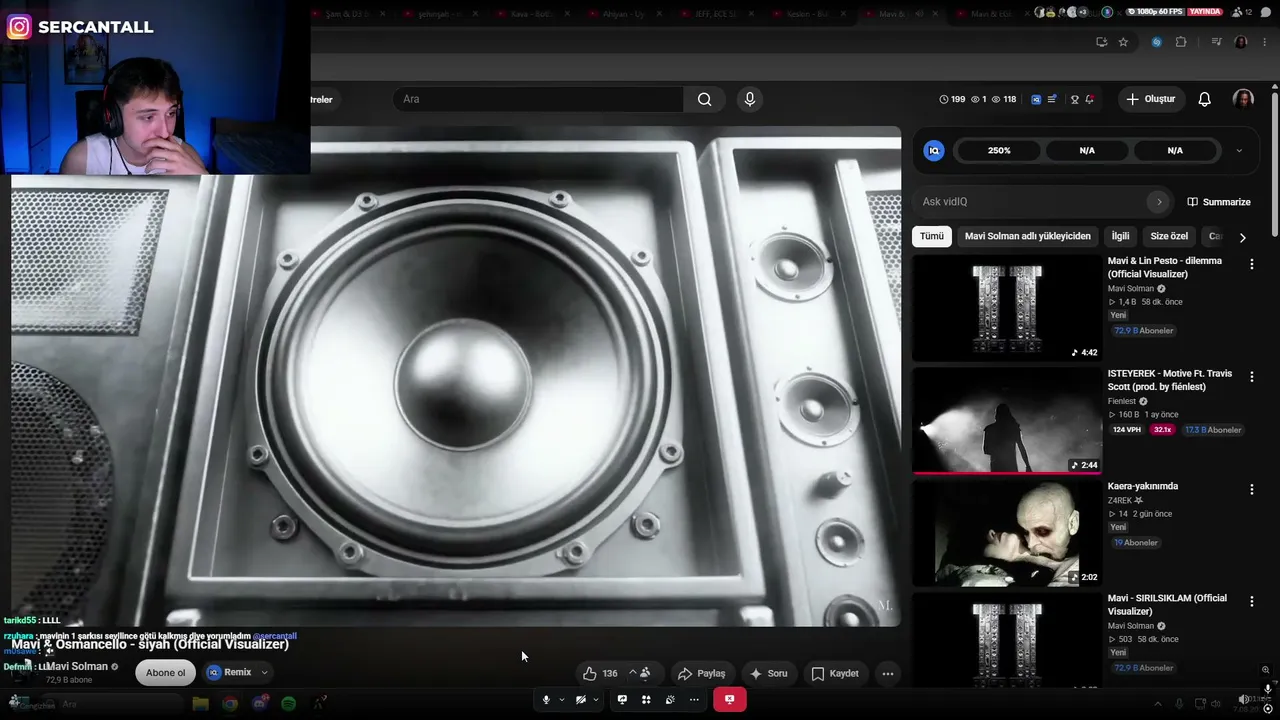Select the İlgili filter chip
The height and width of the screenshot is (720, 1280).
point(1120,236)
